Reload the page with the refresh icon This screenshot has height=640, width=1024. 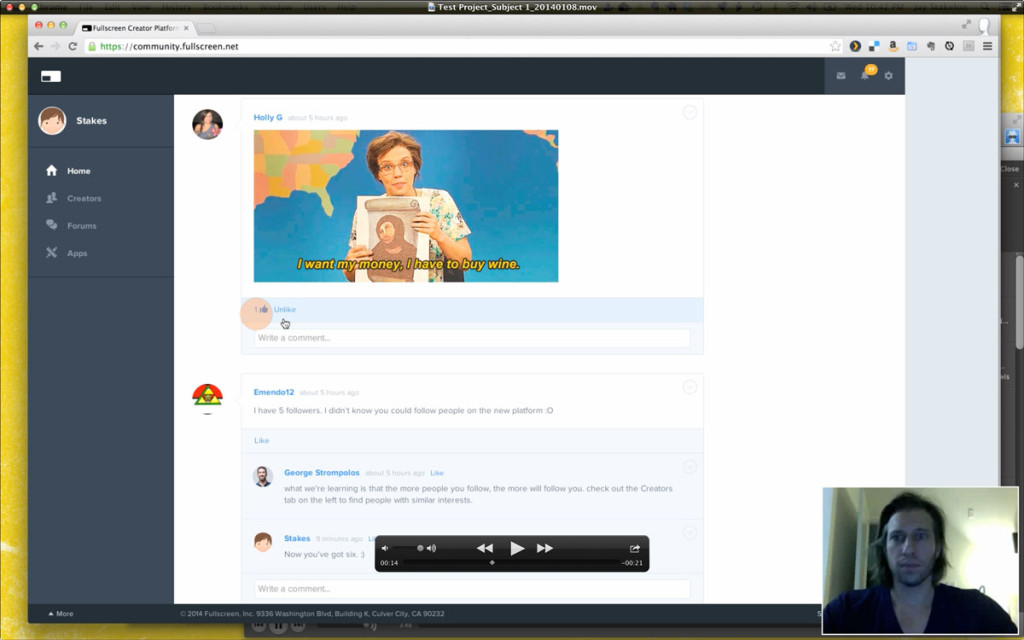click(72, 46)
